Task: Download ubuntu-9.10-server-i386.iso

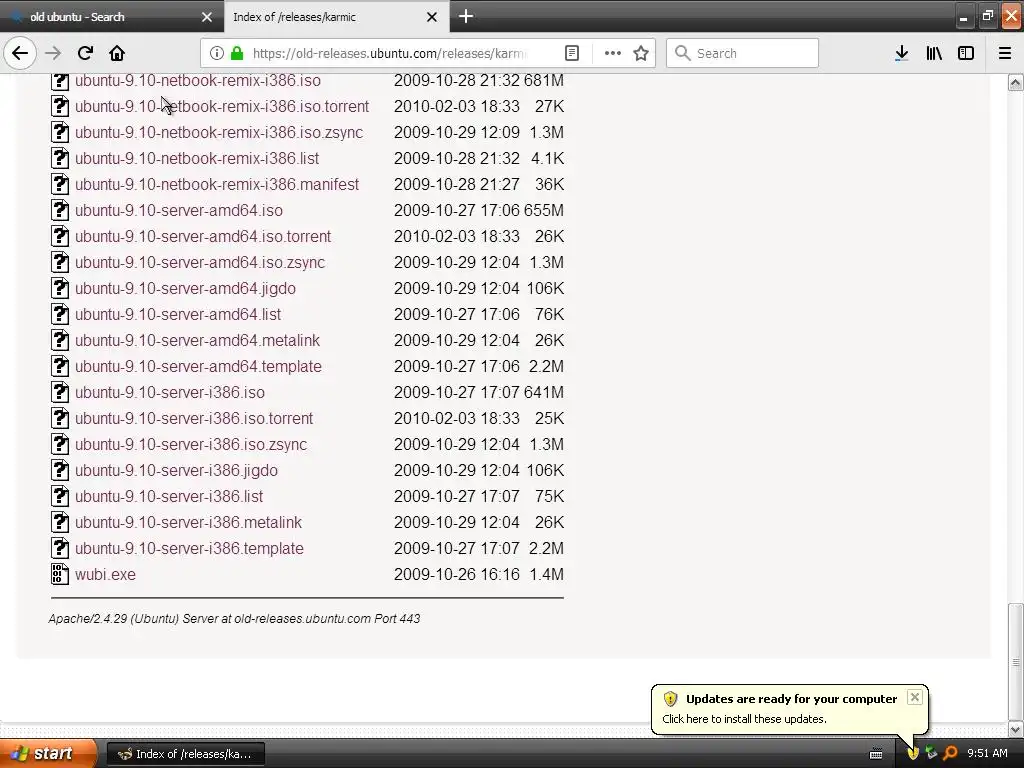Action: [x=170, y=392]
